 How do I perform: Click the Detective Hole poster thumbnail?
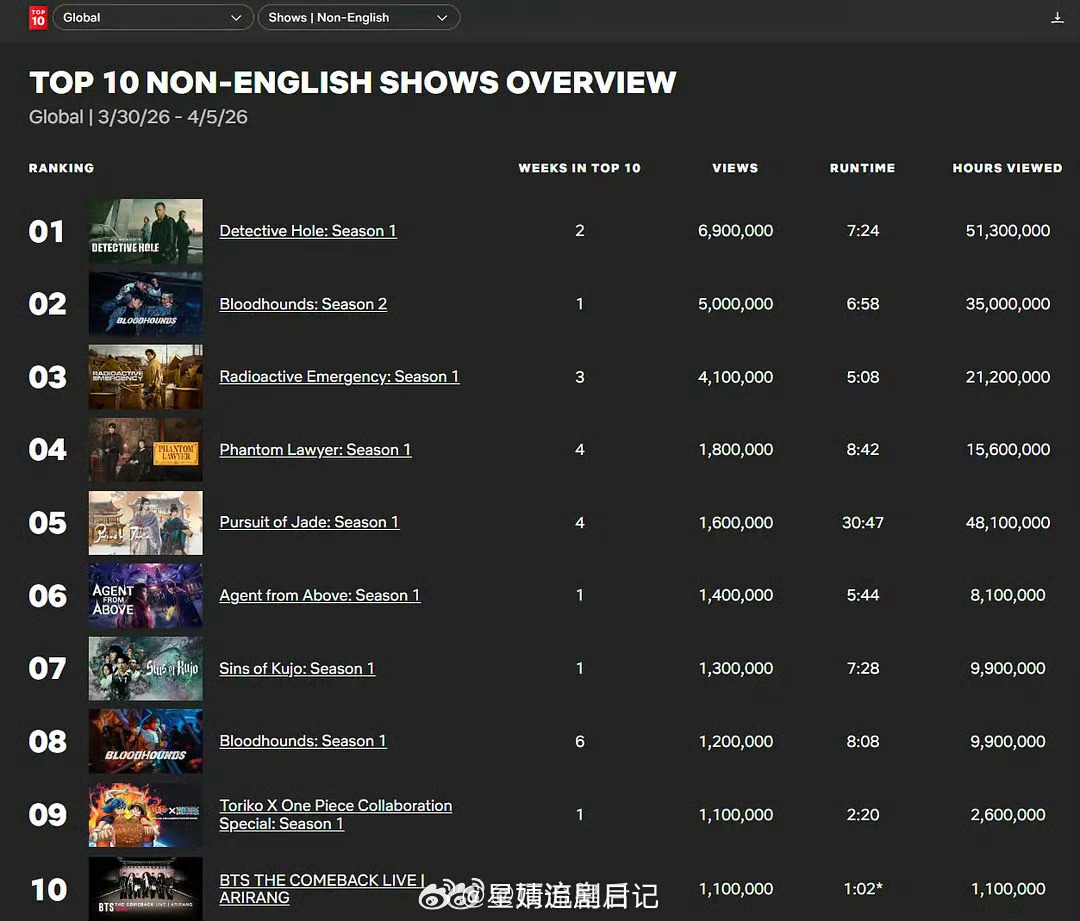coord(145,231)
